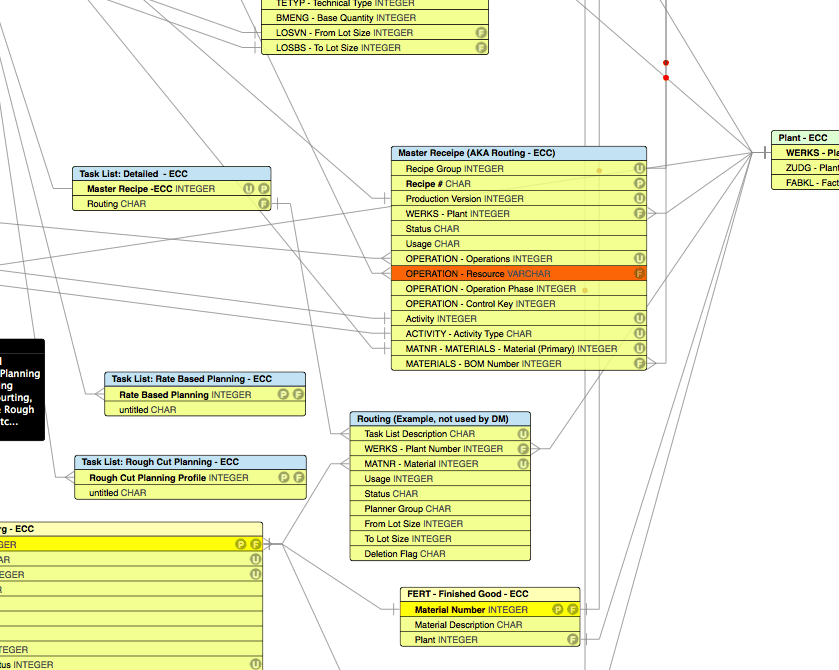The height and width of the screenshot is (670, 839).
Task: Click F badge on Routing CHAR row
Action: coord(264,203)
